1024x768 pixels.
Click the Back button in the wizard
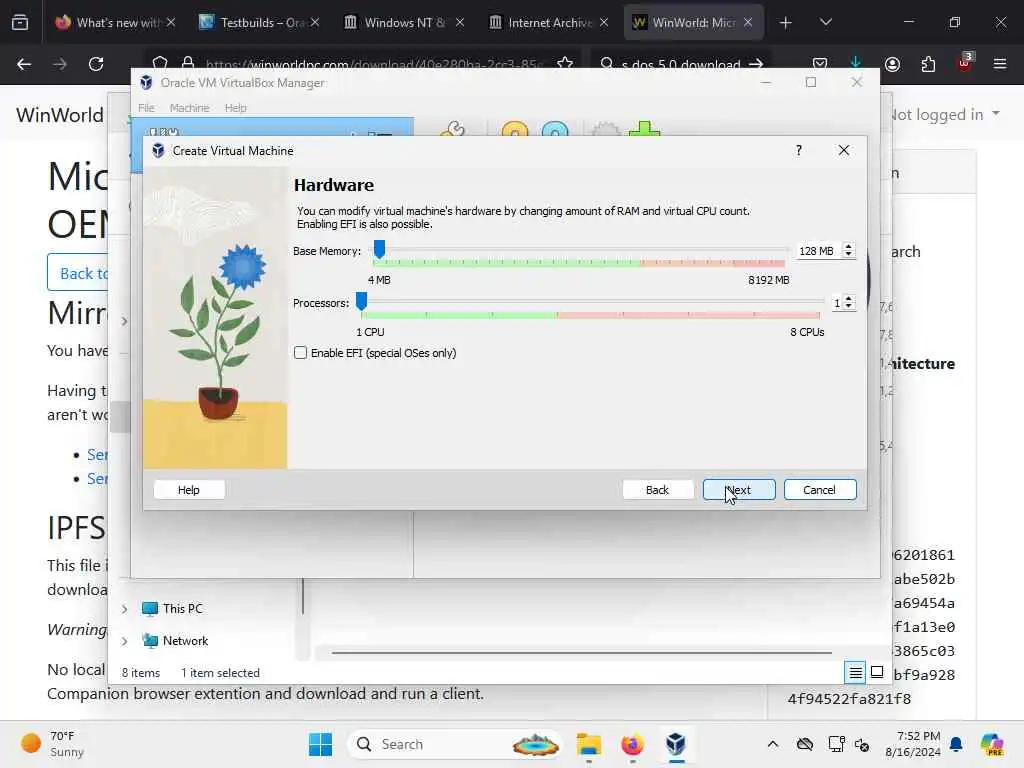tap(657, 490)
